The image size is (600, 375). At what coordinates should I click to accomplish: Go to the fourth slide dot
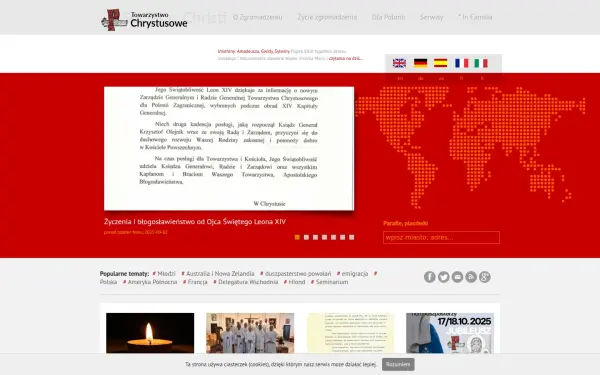pos(324,237)
